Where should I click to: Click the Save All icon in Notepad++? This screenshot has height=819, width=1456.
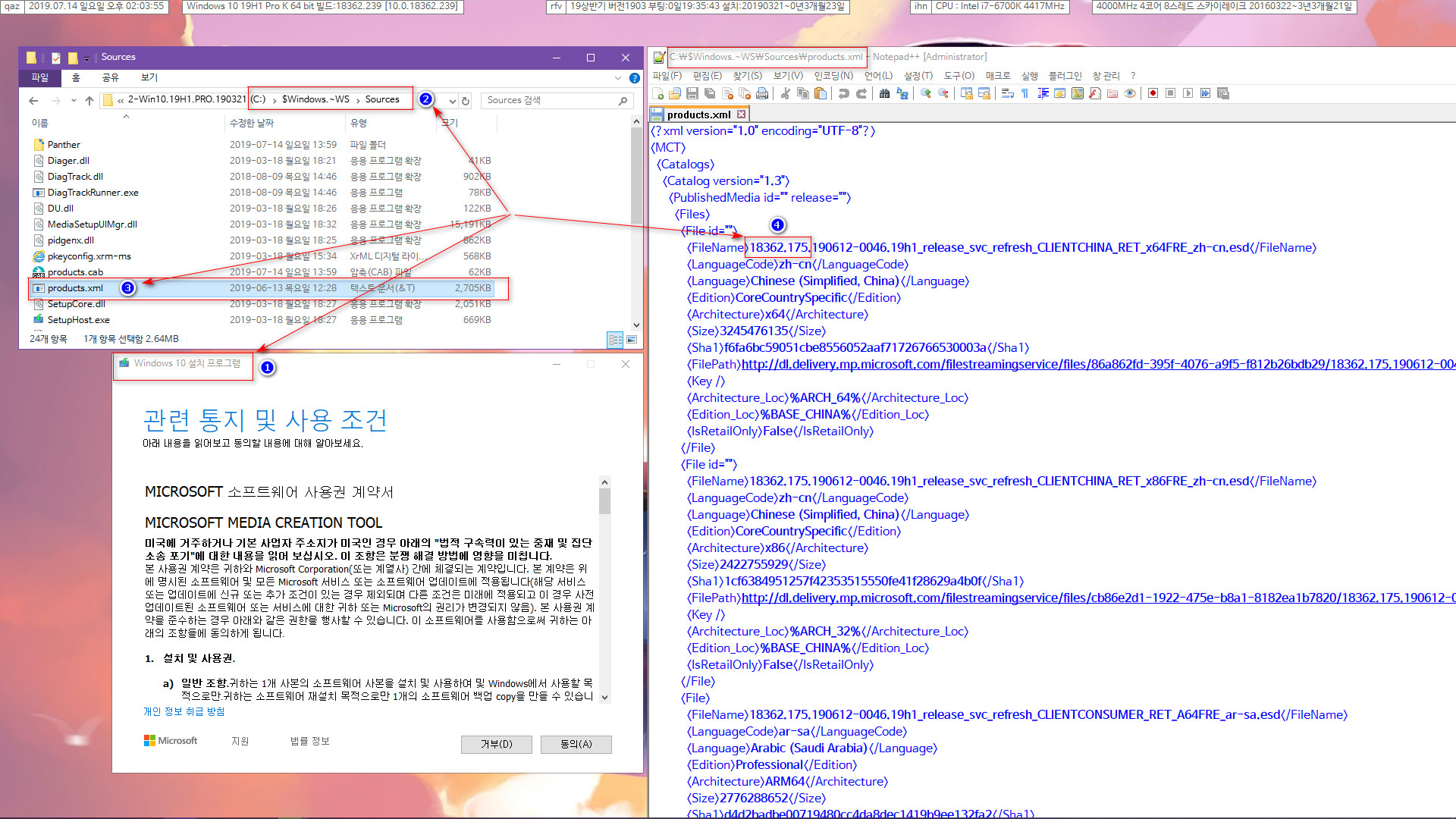click(710, 93)
